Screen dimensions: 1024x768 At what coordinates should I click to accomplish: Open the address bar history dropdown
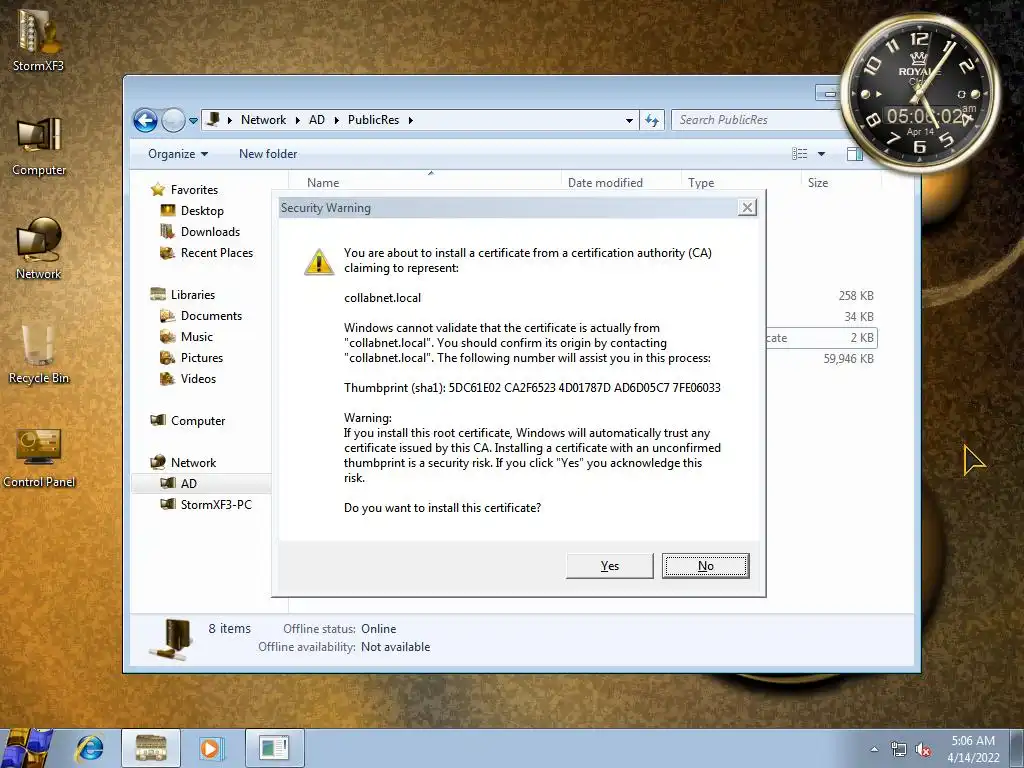(x=629, y=120)
